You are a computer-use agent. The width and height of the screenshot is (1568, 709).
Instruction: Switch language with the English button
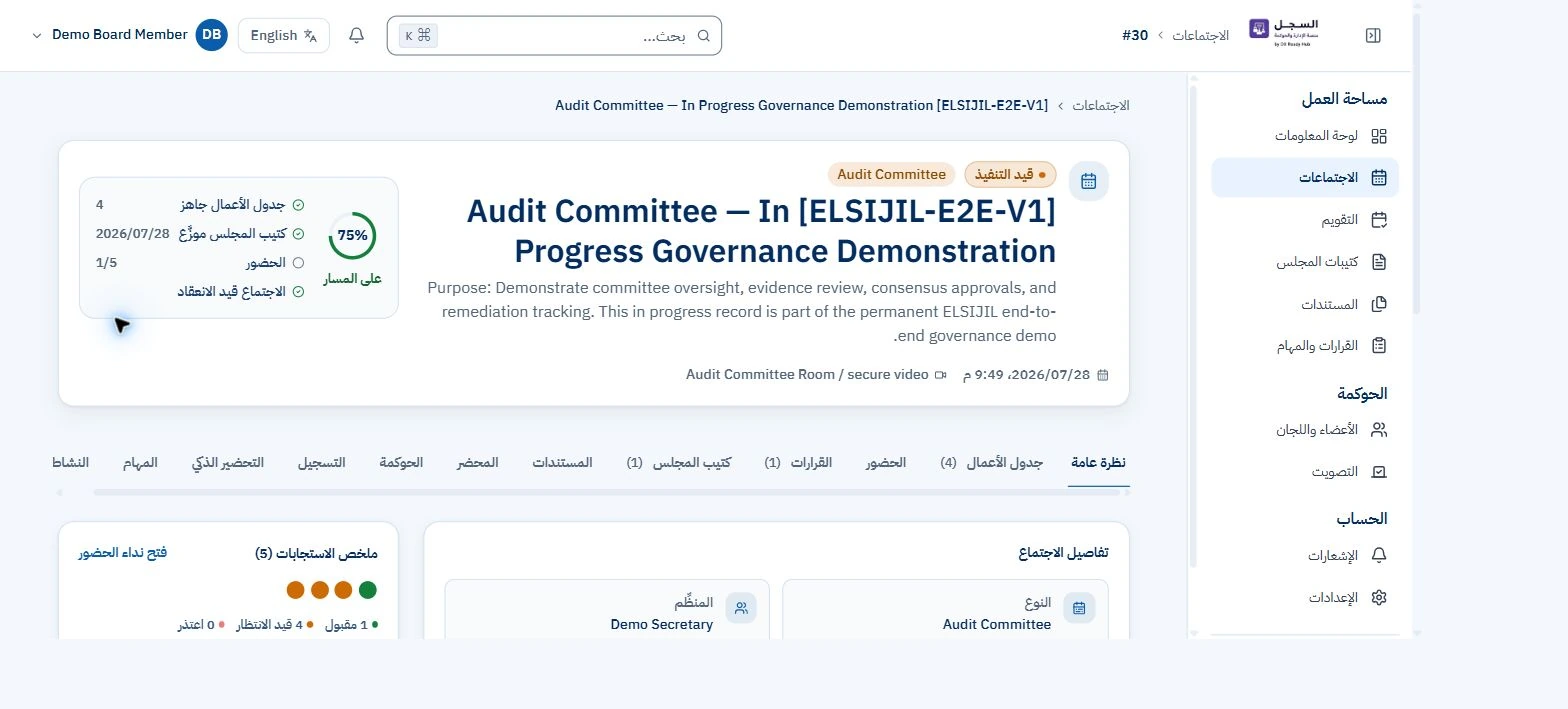tap(284, 35)
